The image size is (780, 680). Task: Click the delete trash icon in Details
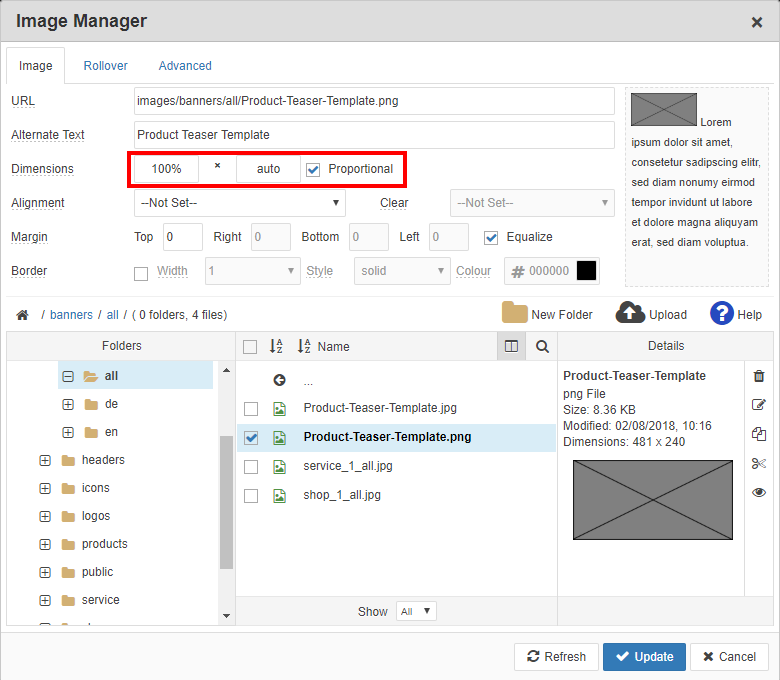pyautogui.click(x=759, y=376)
